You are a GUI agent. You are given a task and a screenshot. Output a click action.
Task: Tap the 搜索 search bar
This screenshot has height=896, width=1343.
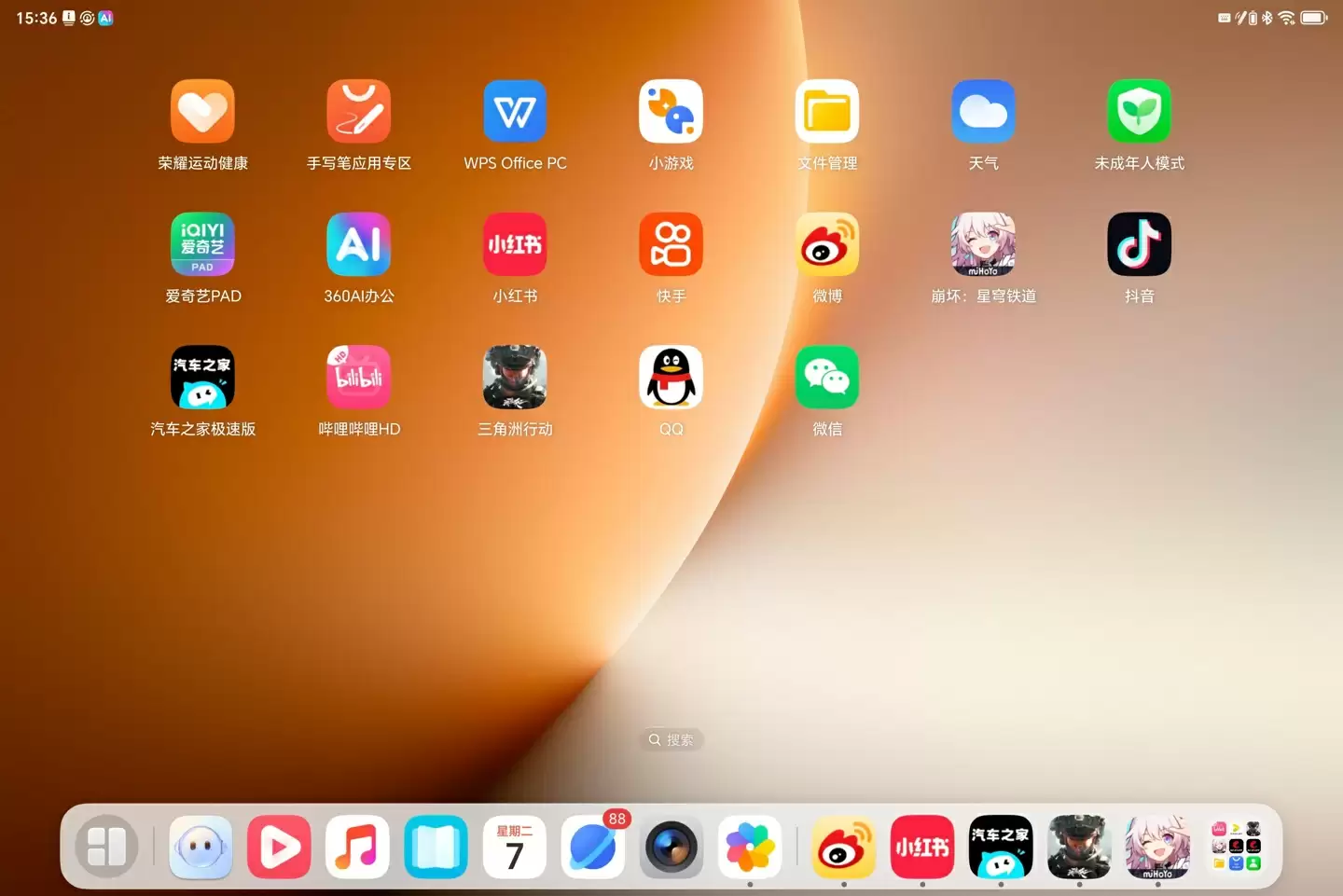[x=671, y=739]
